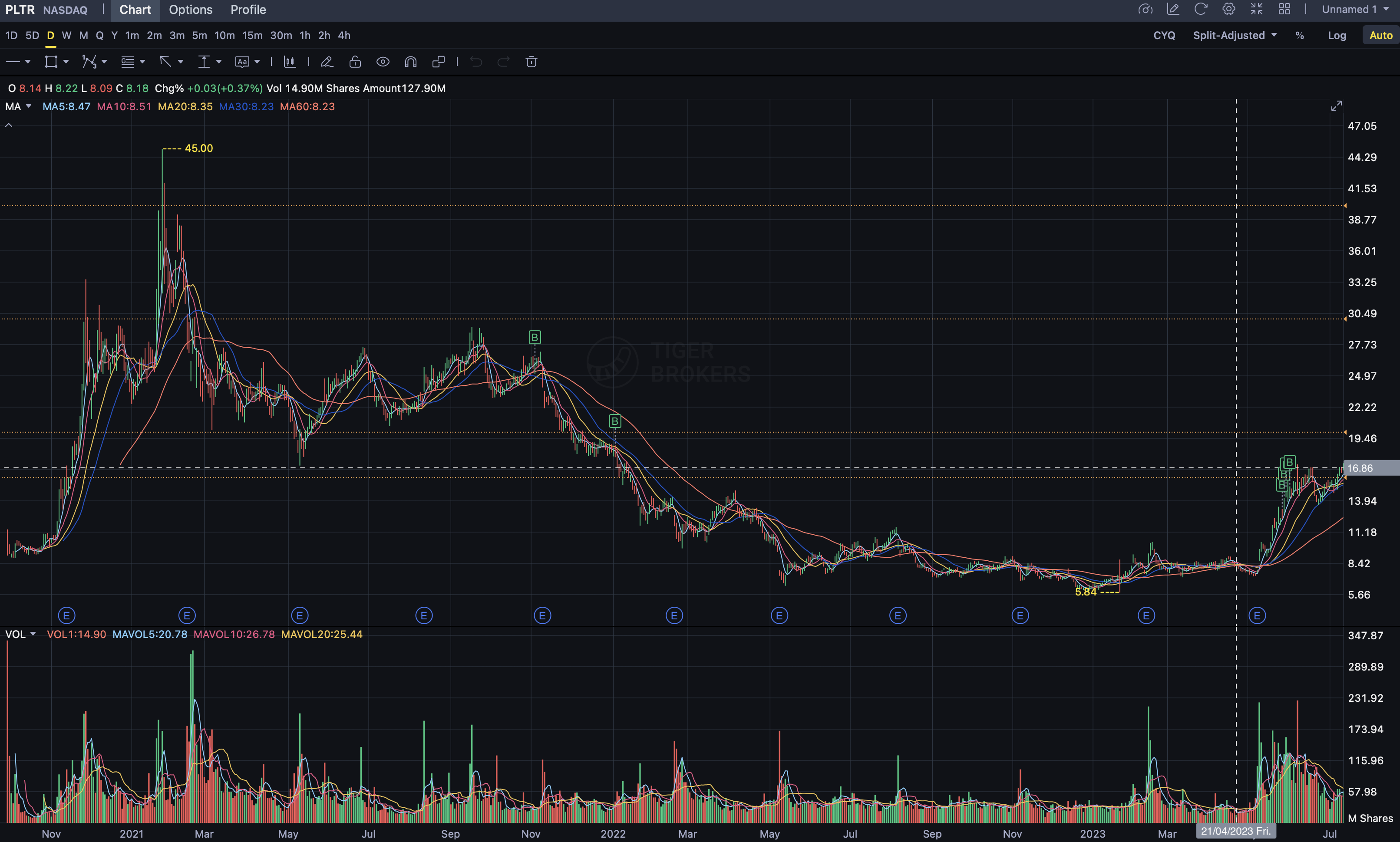The width and height of the screenshot is (1400, 842).
Task: Switch to the M monthly period
Action: pos(83,35)
